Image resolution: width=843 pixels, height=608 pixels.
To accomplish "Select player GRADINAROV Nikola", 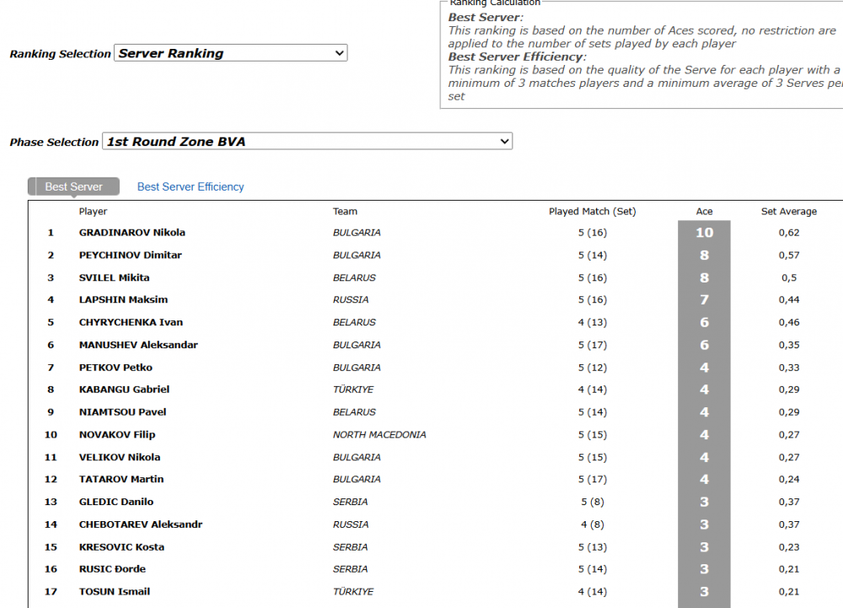I will tap(132, 232).
